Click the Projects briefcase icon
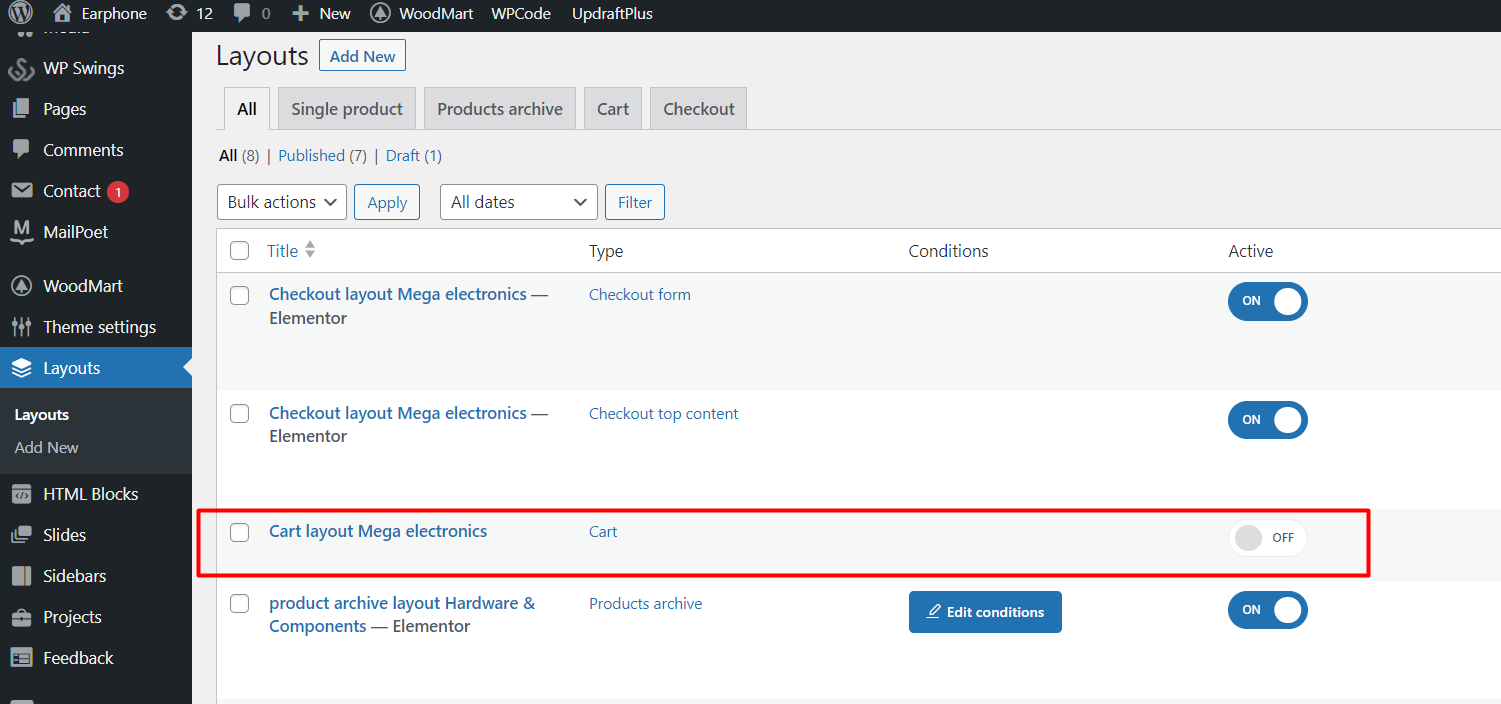Viewport: 1501px width, 704px height. point(22,617)
